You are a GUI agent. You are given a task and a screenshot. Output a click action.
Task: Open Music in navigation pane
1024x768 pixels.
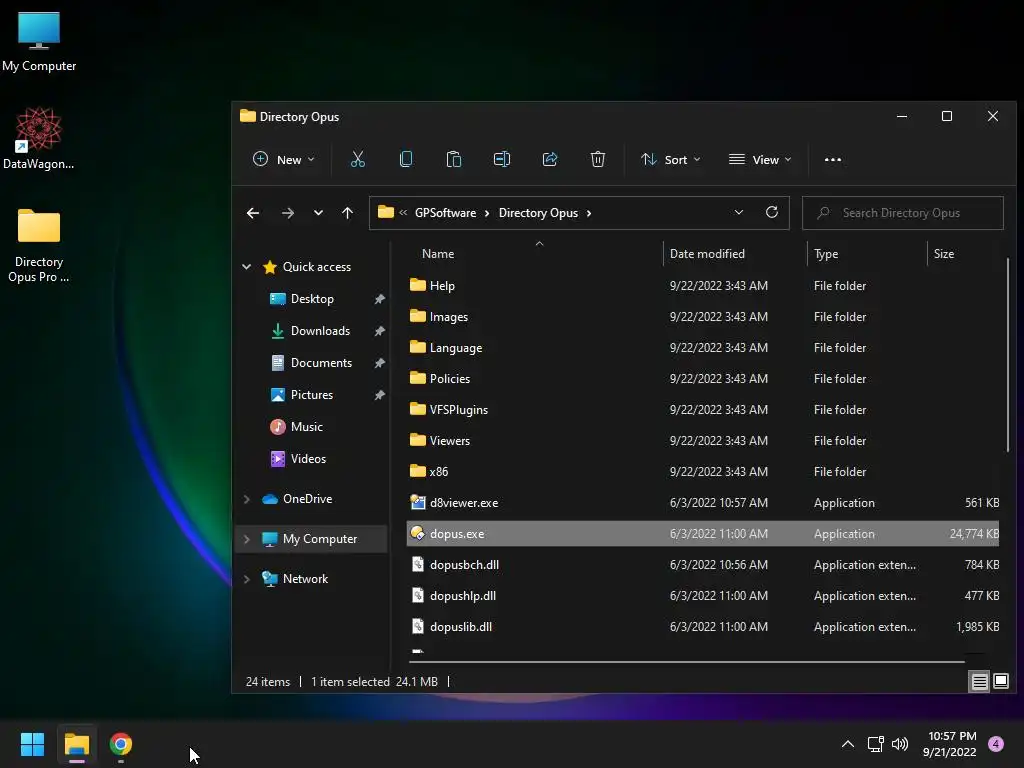(306, 426)
